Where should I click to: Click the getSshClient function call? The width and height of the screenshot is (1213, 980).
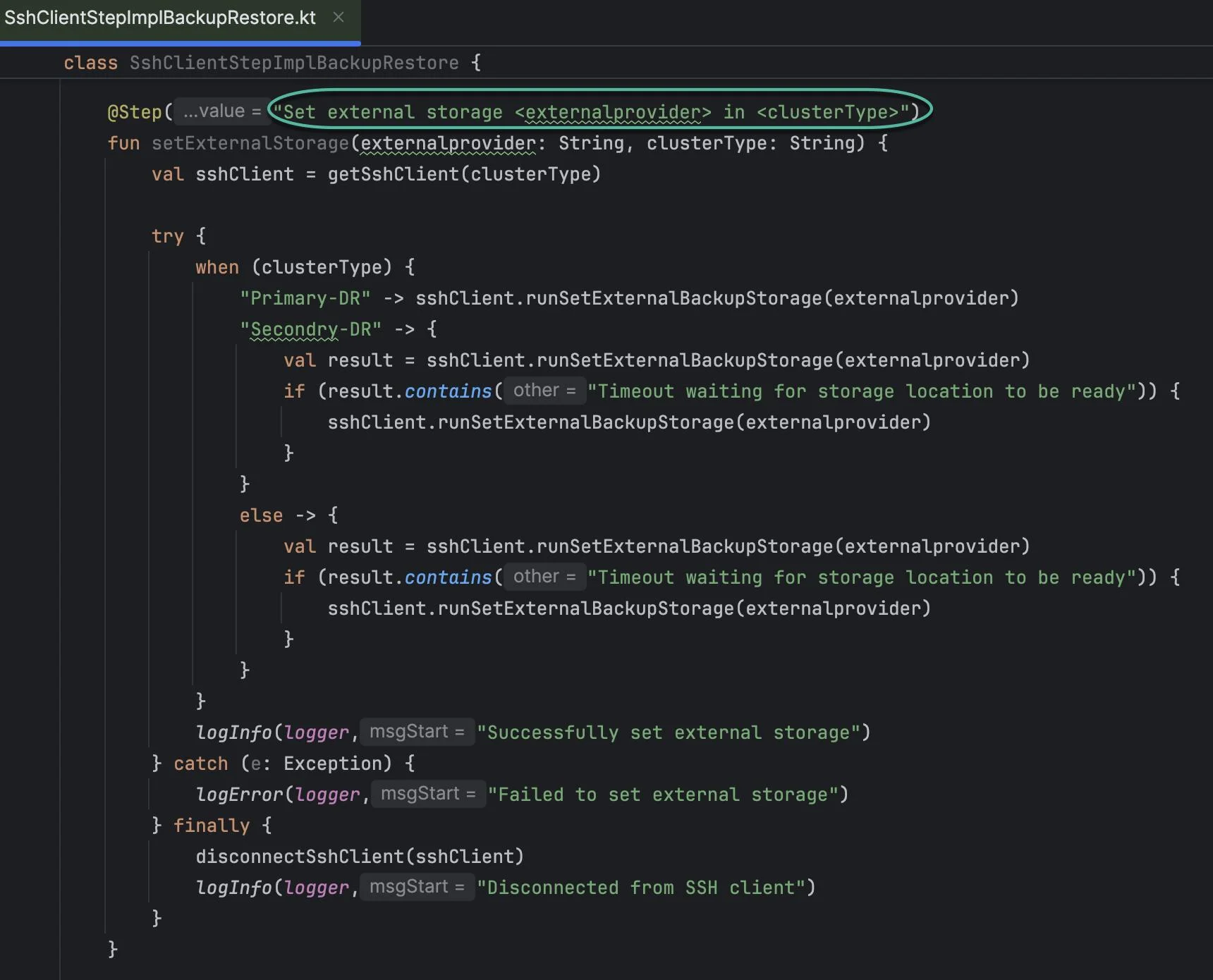coord(393,174)
